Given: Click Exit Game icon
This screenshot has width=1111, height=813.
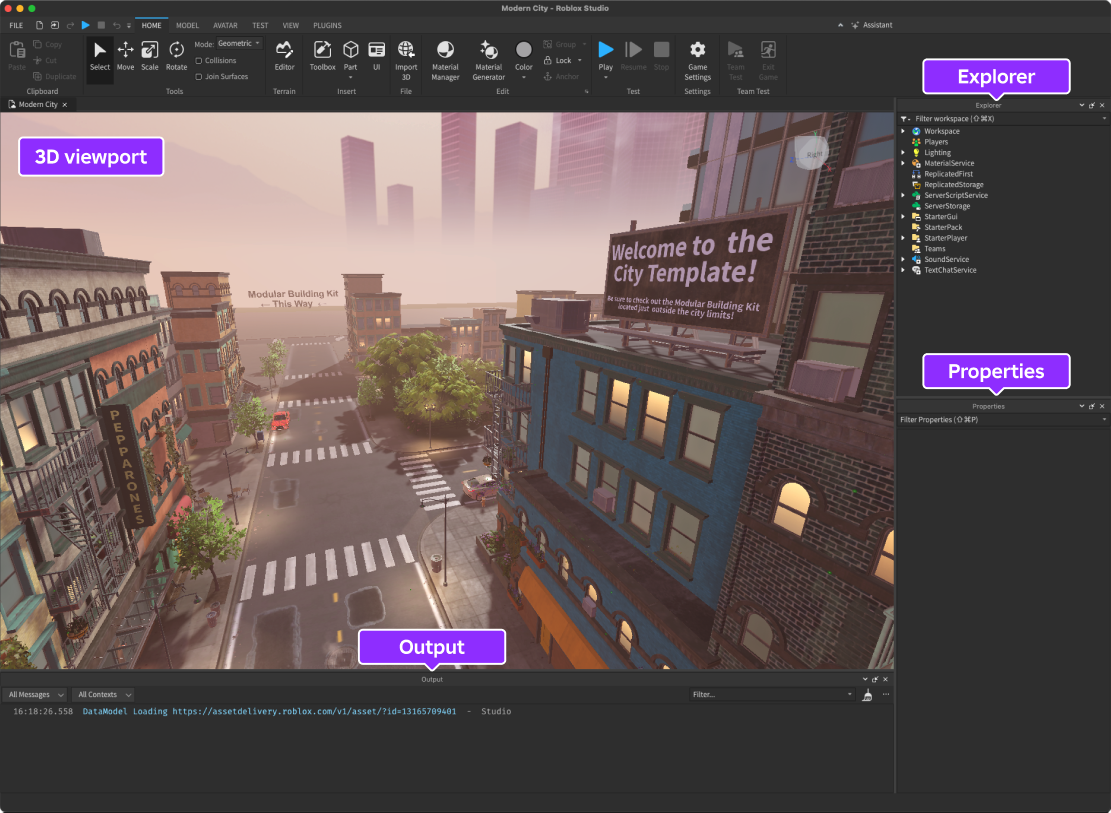Looking at the screenshot, I should tap(768, 50).
